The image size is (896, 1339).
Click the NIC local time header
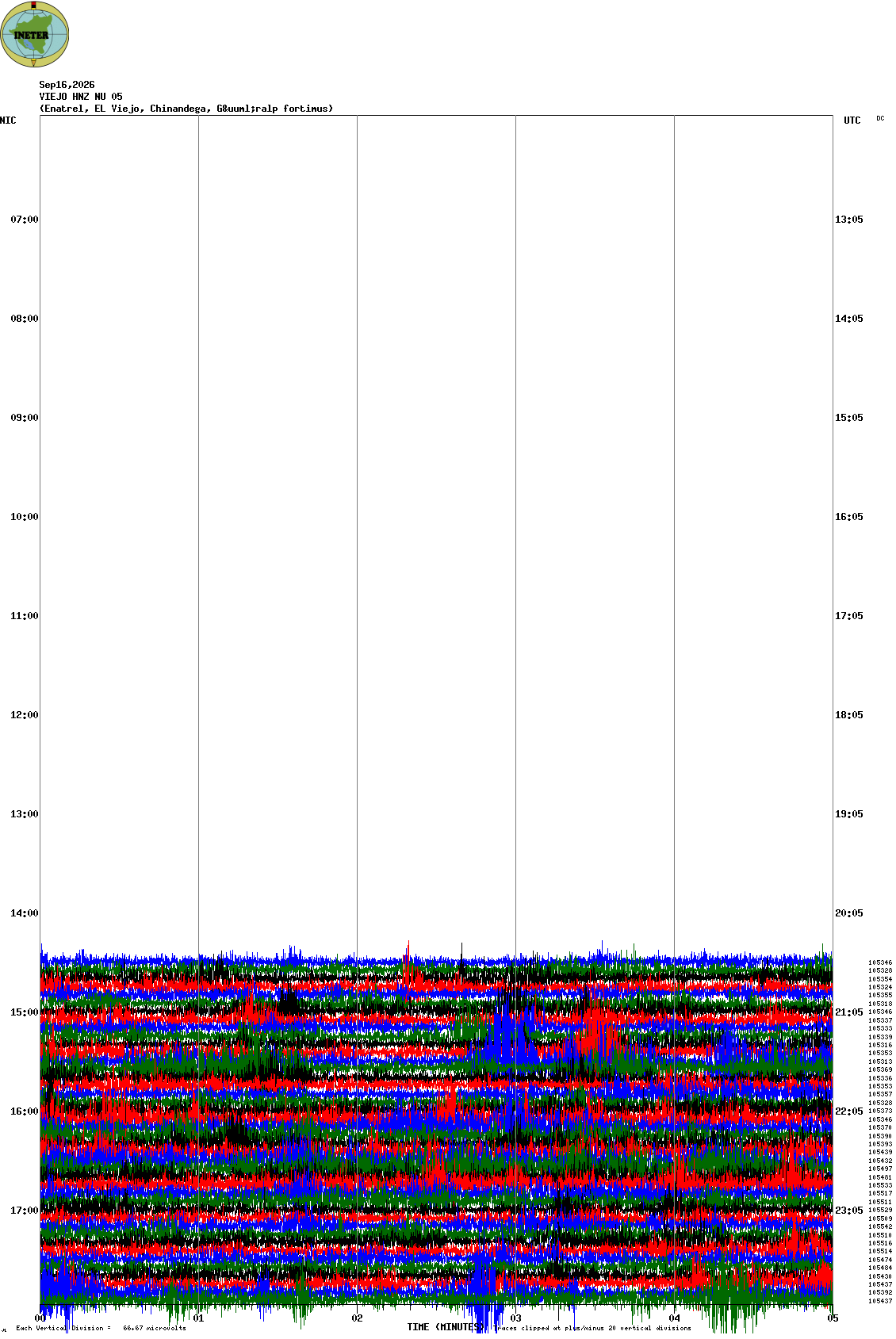tap(8, 121)
